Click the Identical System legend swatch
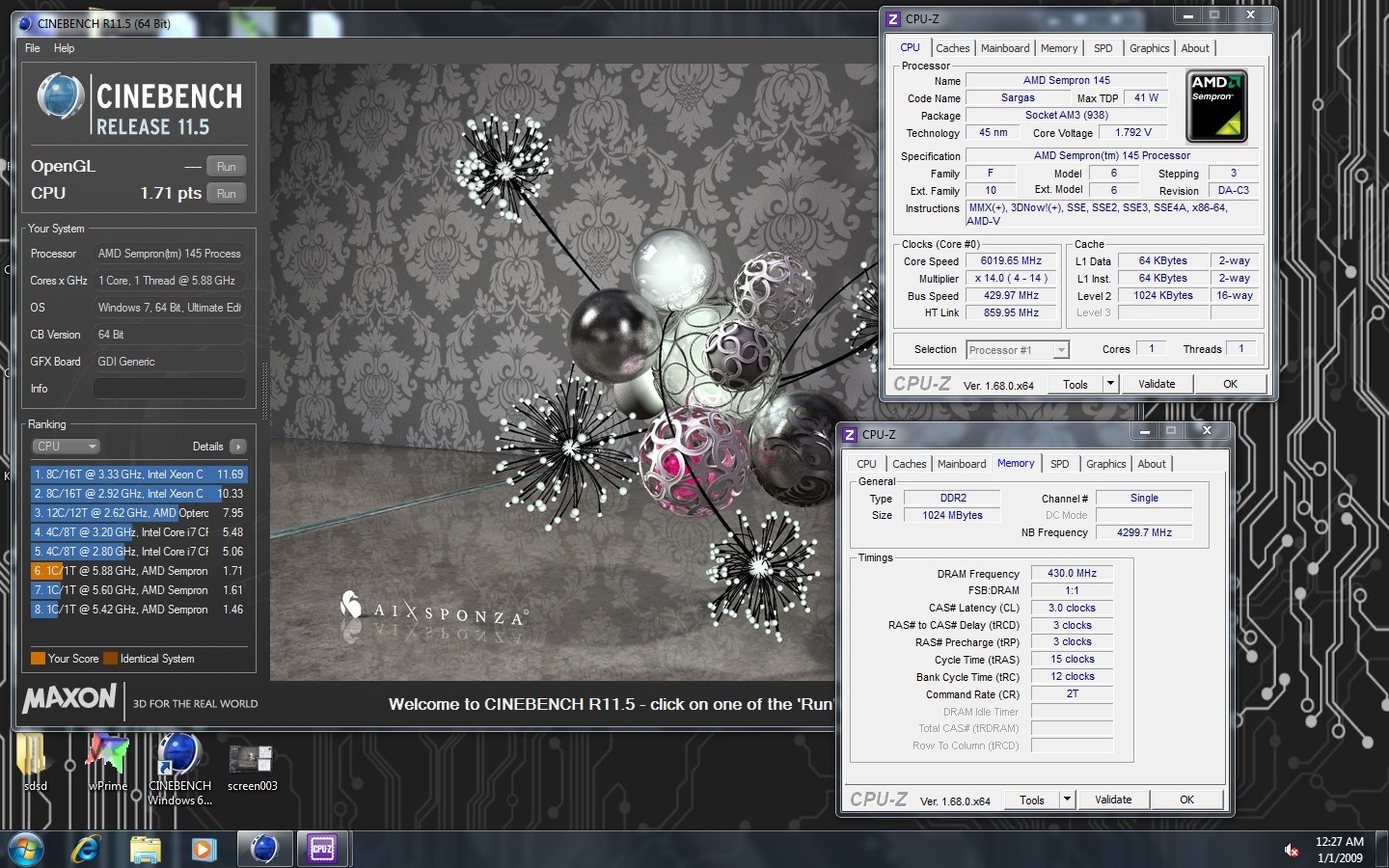1389x868 pixels. (x=110, y=659)
